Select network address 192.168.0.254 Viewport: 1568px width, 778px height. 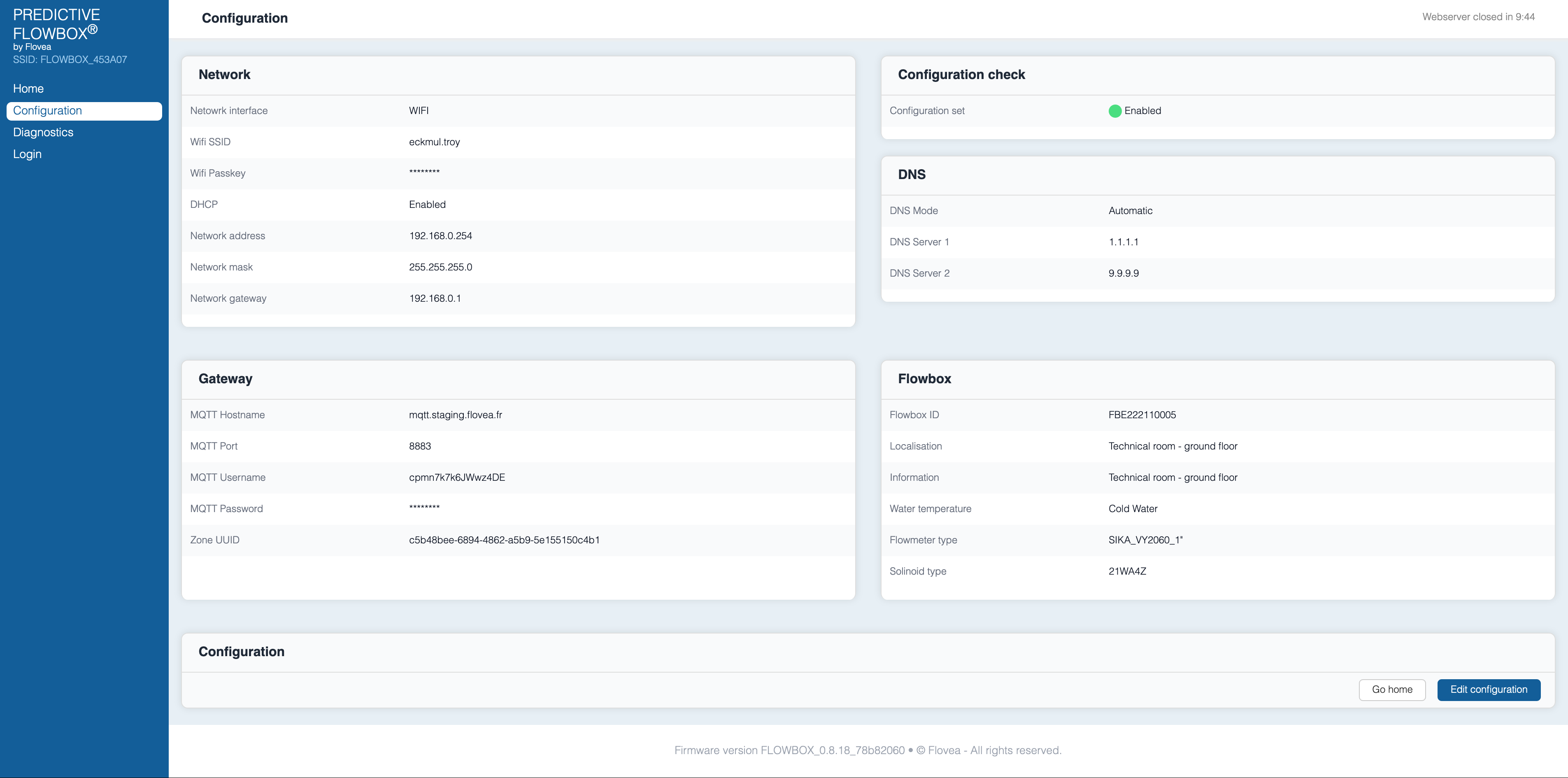[x=441, y=235]
